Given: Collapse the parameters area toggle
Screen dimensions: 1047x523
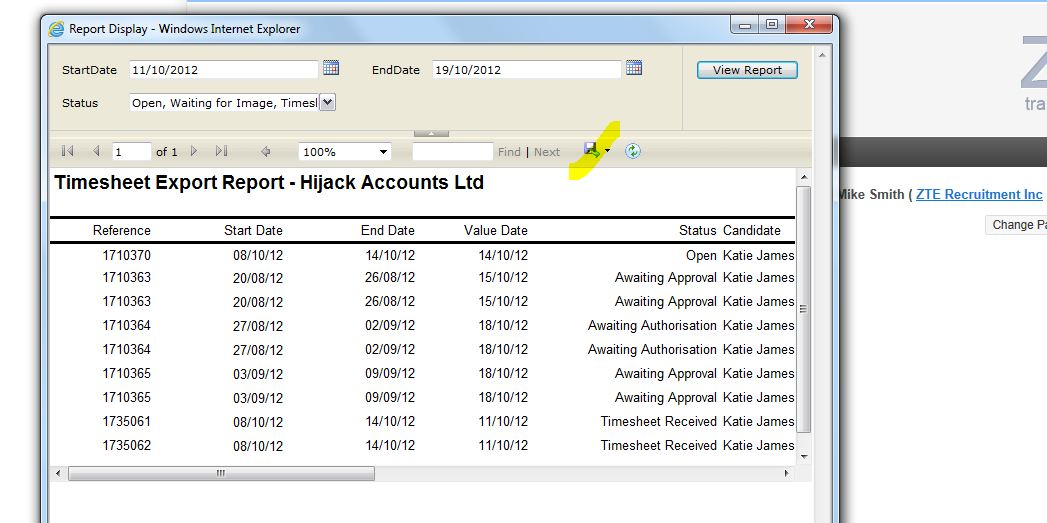Looking at the screenshot, I should point(431,134).
